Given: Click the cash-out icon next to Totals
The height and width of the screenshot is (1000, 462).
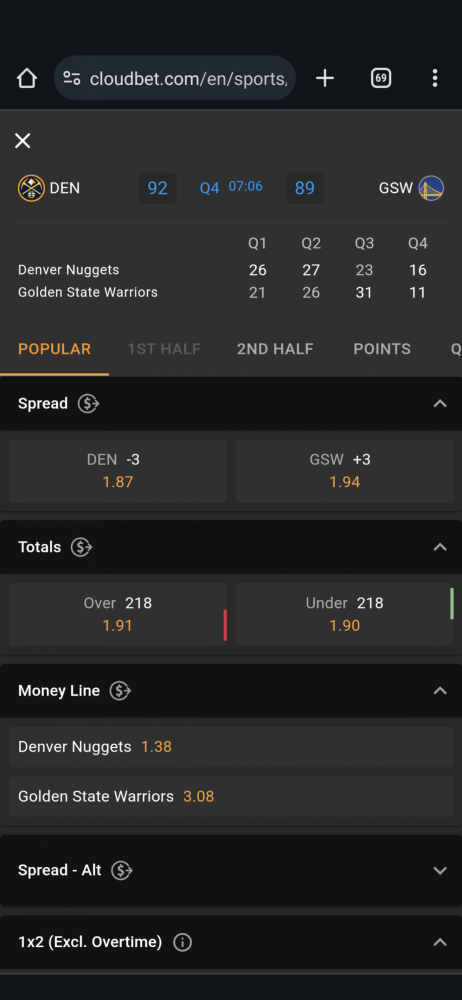Looking at the screenshot, I should point(82,547).
